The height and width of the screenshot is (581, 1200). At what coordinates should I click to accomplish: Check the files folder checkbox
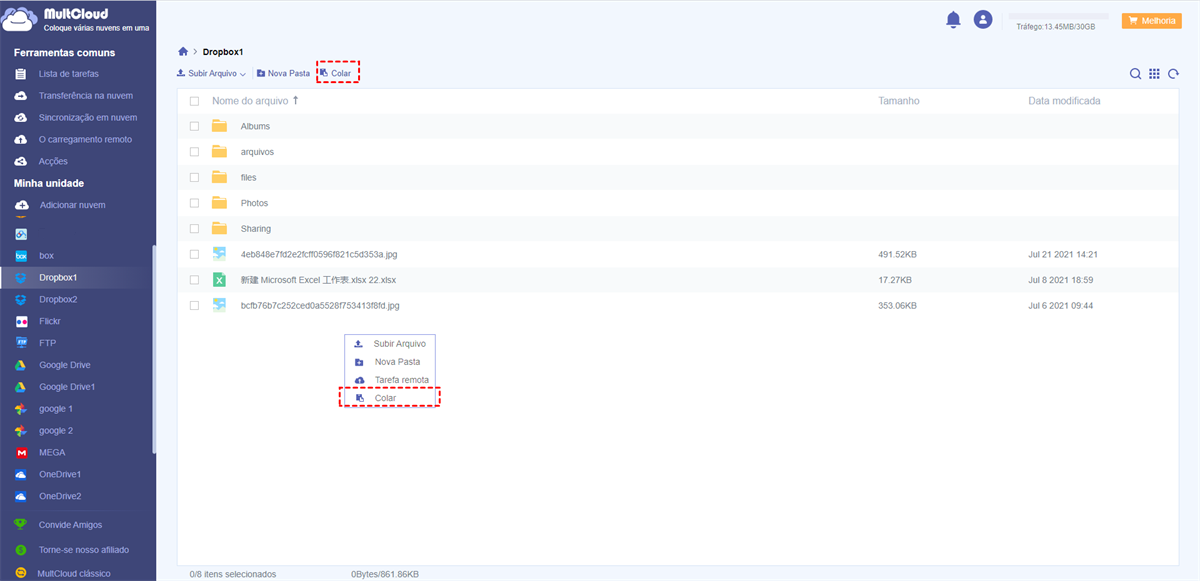[x=194, y=177]
